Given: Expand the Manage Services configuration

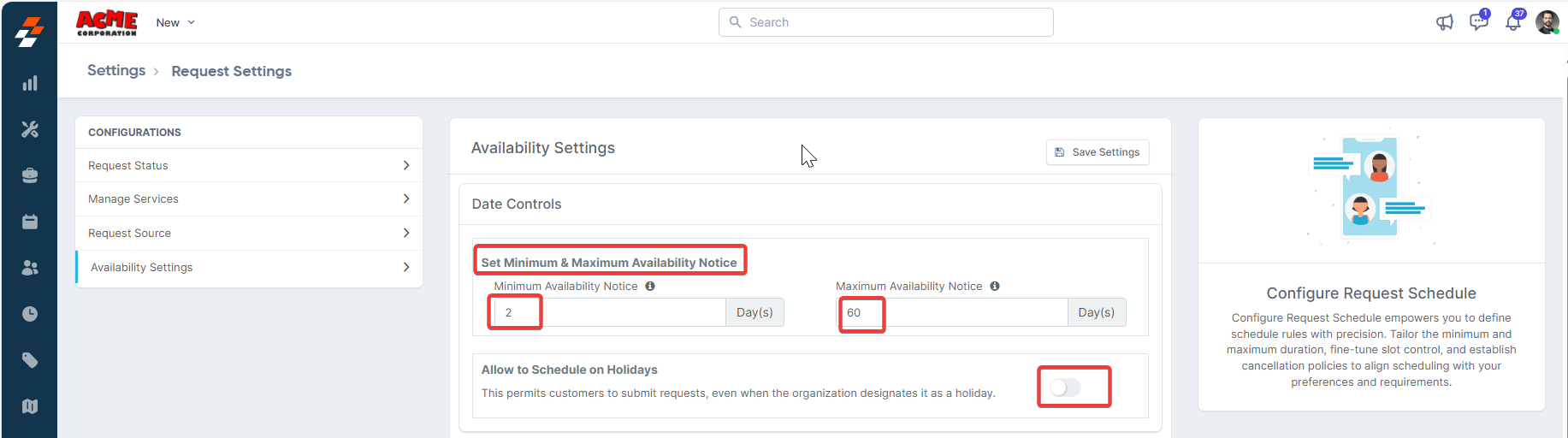Looking at the screenshot, I should point(249,198).
